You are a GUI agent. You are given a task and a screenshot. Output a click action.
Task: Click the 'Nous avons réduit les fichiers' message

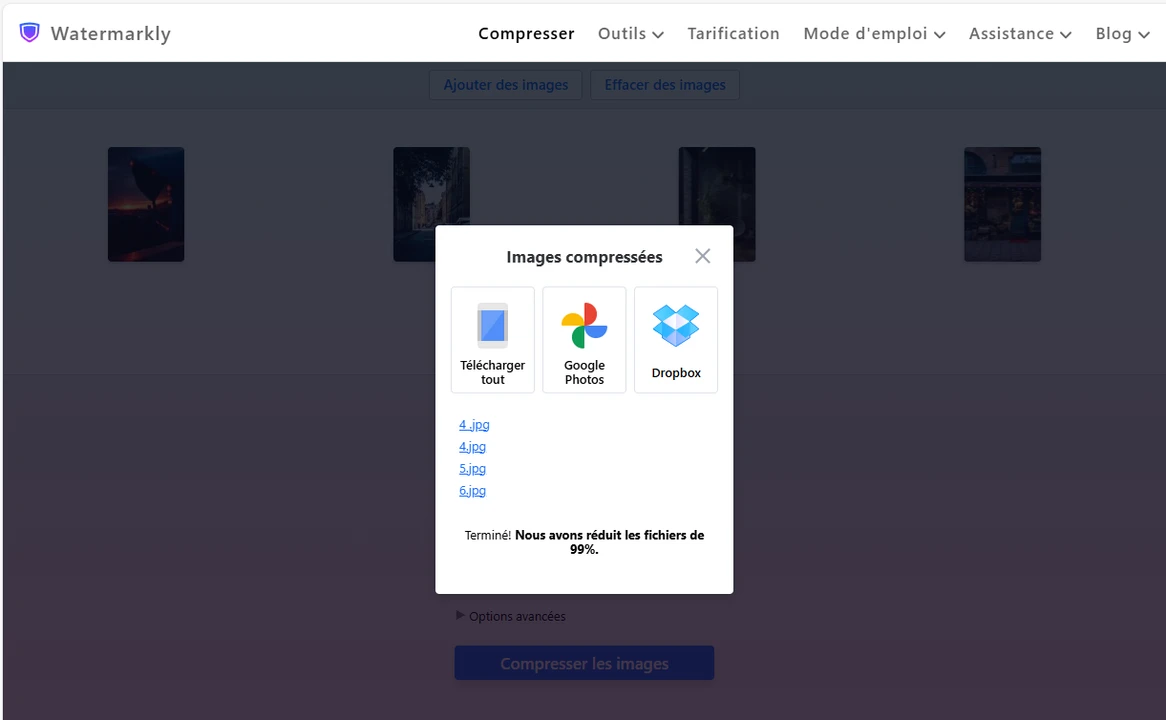(609, 542)
